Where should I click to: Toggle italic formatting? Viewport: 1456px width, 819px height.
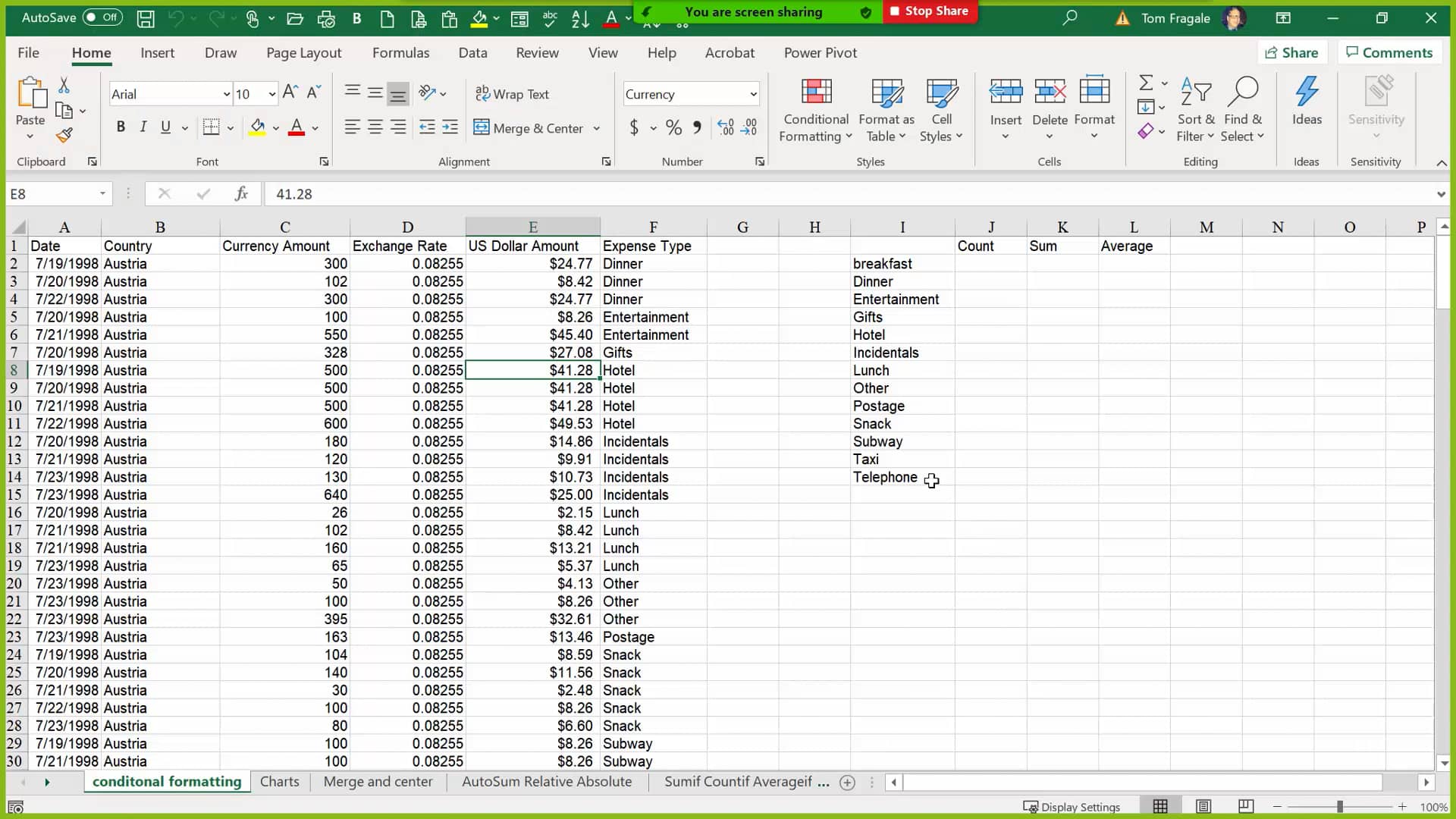[x=143, y=127]
